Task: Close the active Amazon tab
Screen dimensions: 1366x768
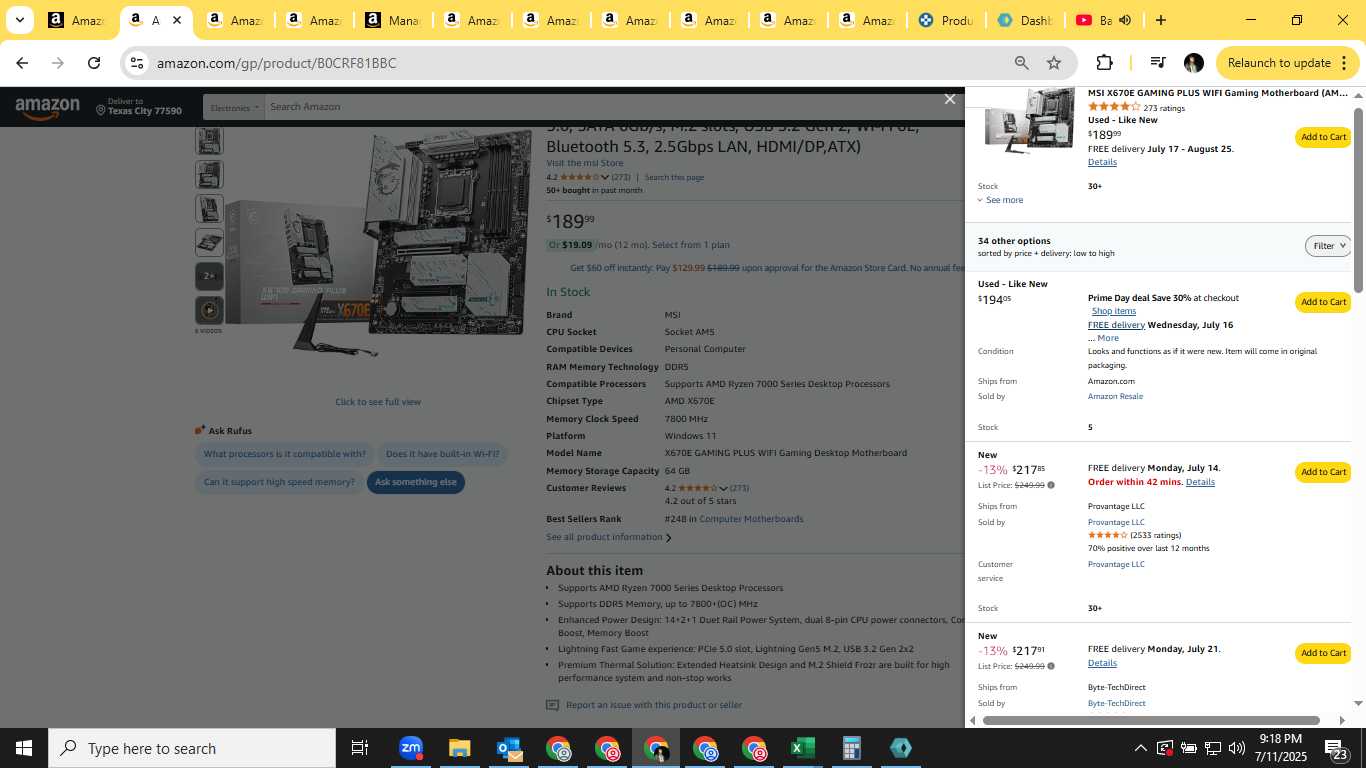Action: tap(177, 20)
